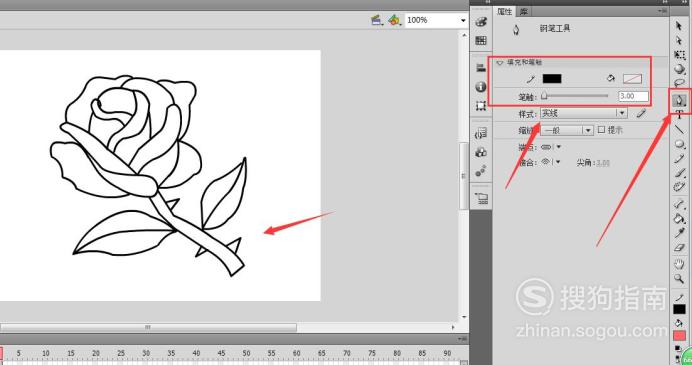Select the Subselection white arrow tool
The height and width of the screenshot is (365, 692).
679,41
